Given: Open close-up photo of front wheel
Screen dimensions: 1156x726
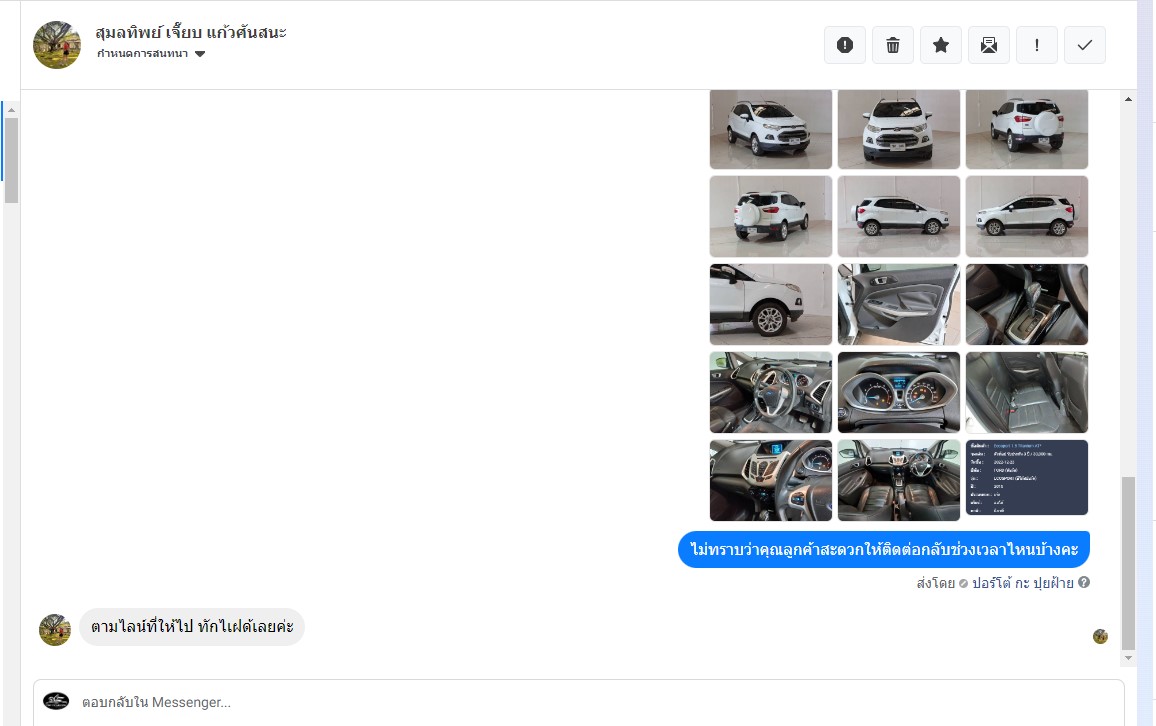Looking at the screenshot, I should point(770,304).
